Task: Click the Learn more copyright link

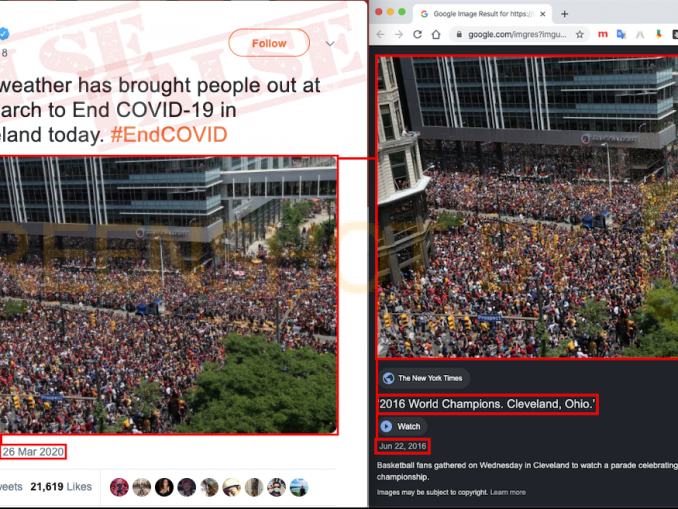Action: click(x=508, y=492)
